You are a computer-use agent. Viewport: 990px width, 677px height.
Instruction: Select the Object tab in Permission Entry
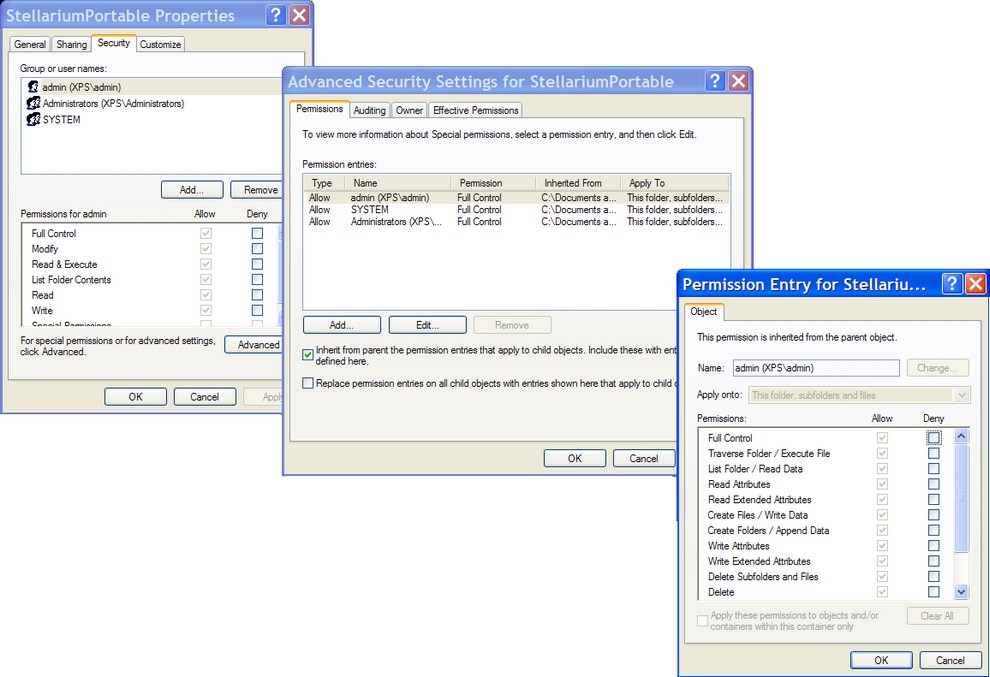pyautogui.click(x=703, y=311)
